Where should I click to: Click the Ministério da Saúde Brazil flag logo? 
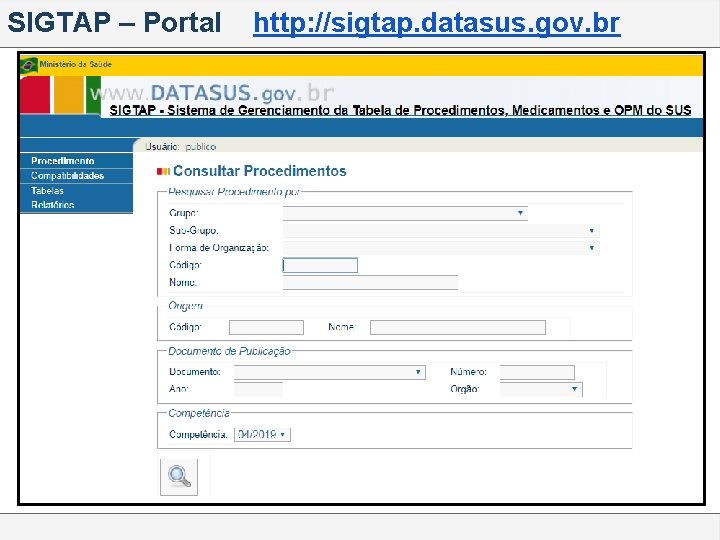(x=28, y=65)
